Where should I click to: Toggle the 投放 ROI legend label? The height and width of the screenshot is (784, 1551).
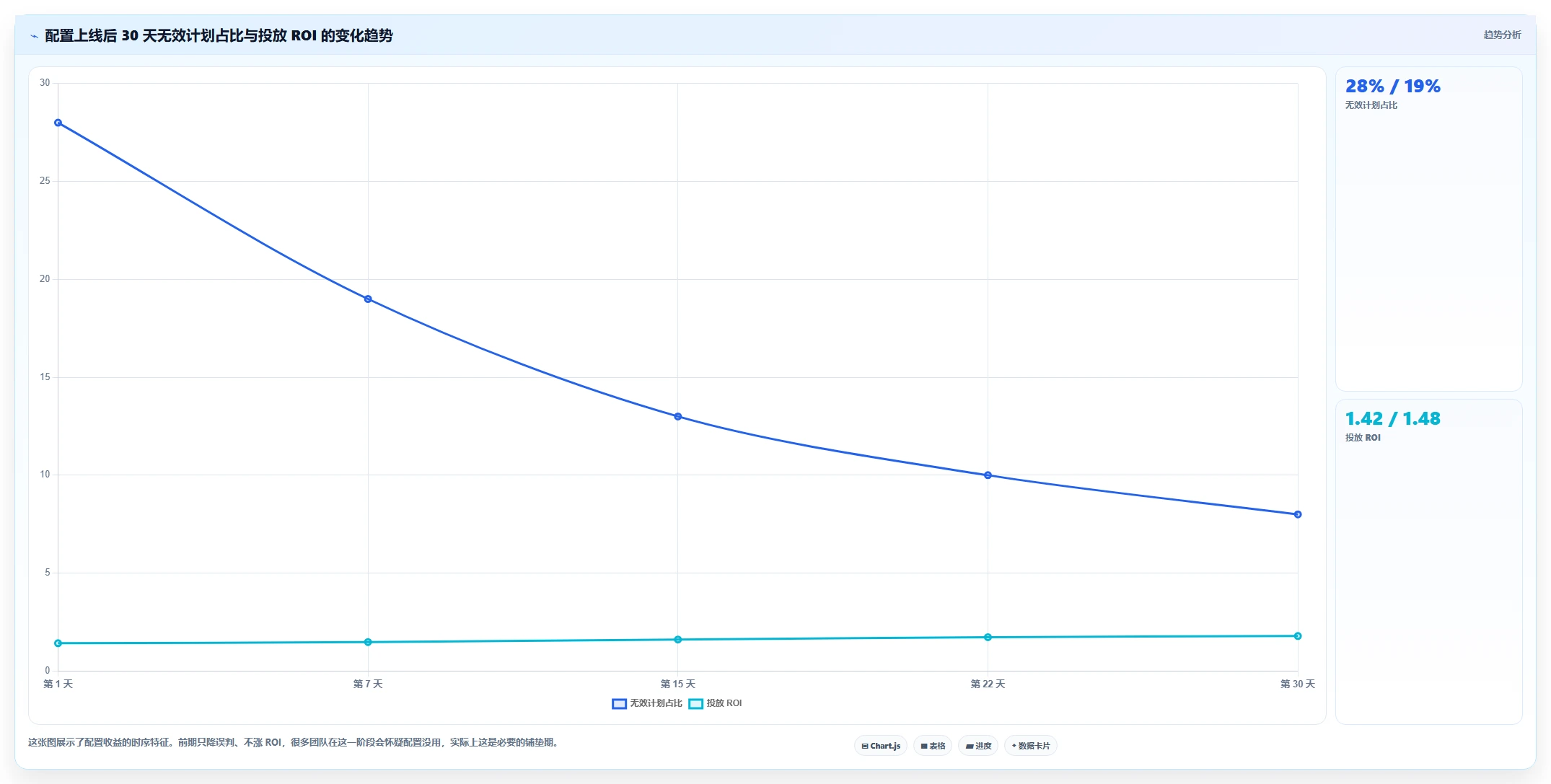pyautogui.click(x=724, y=703)
